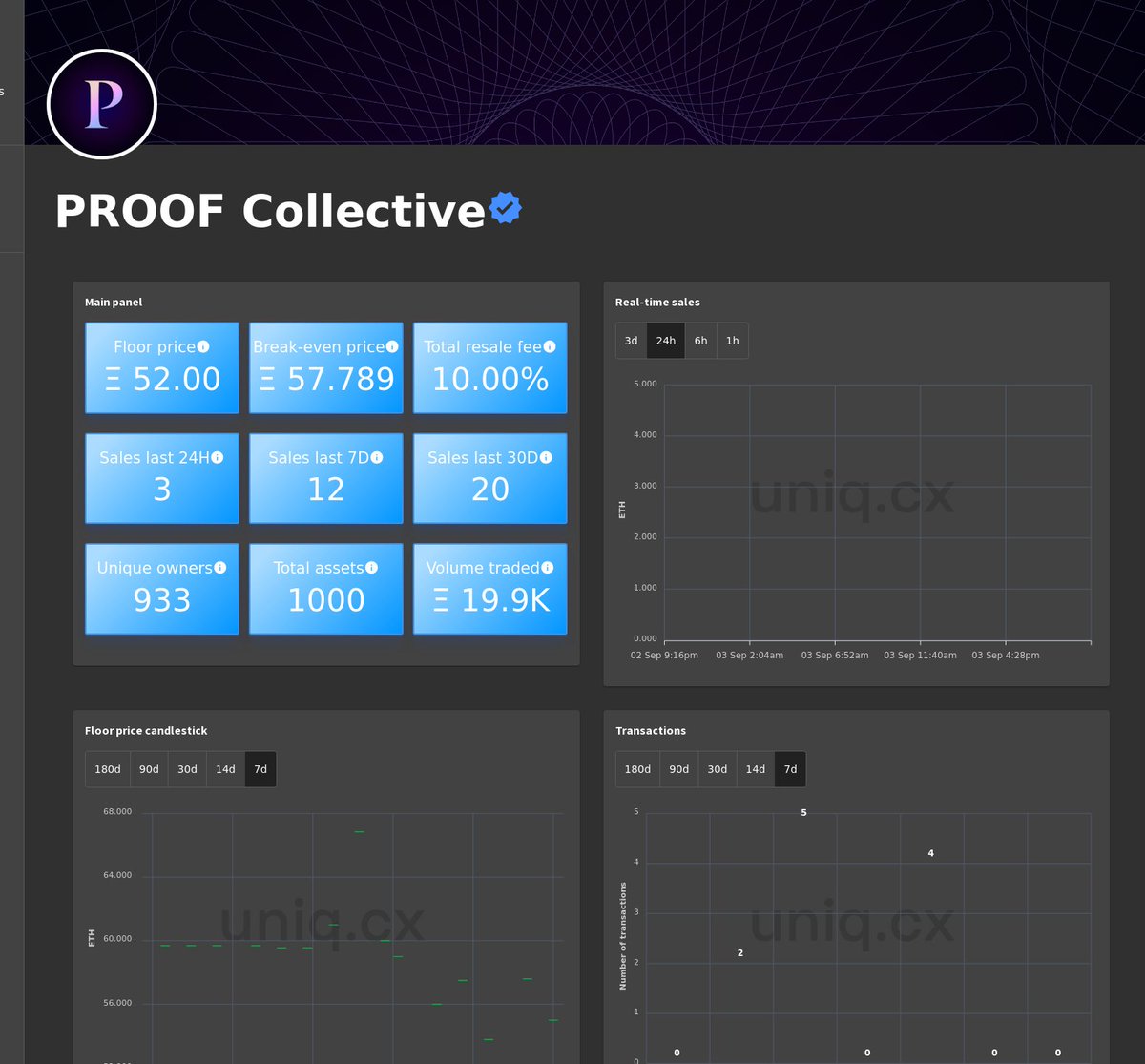Click the Total assets value 1000
This screenshot has height=1064, width=1145.
(326, 600)
